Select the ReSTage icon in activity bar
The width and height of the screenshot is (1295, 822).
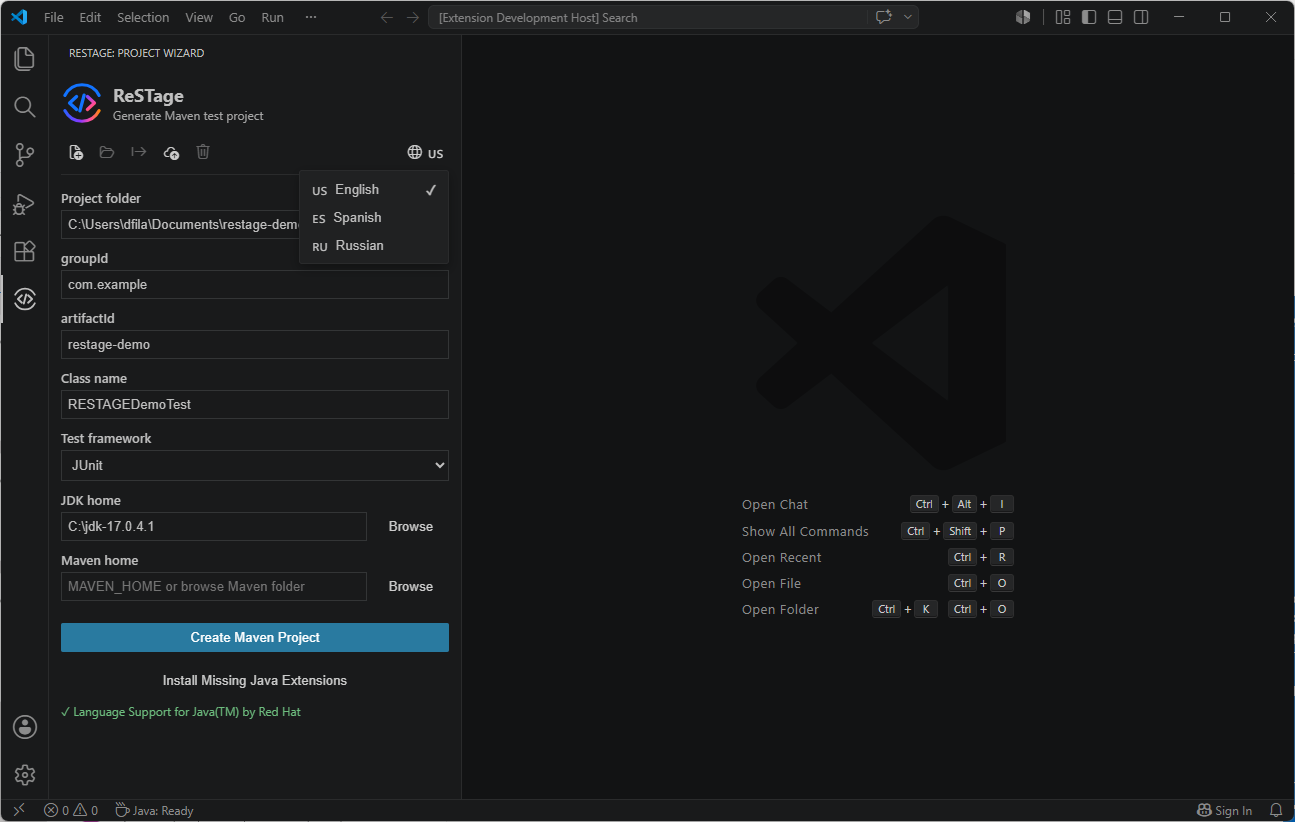pyautogui.click(x=24, y=299)
